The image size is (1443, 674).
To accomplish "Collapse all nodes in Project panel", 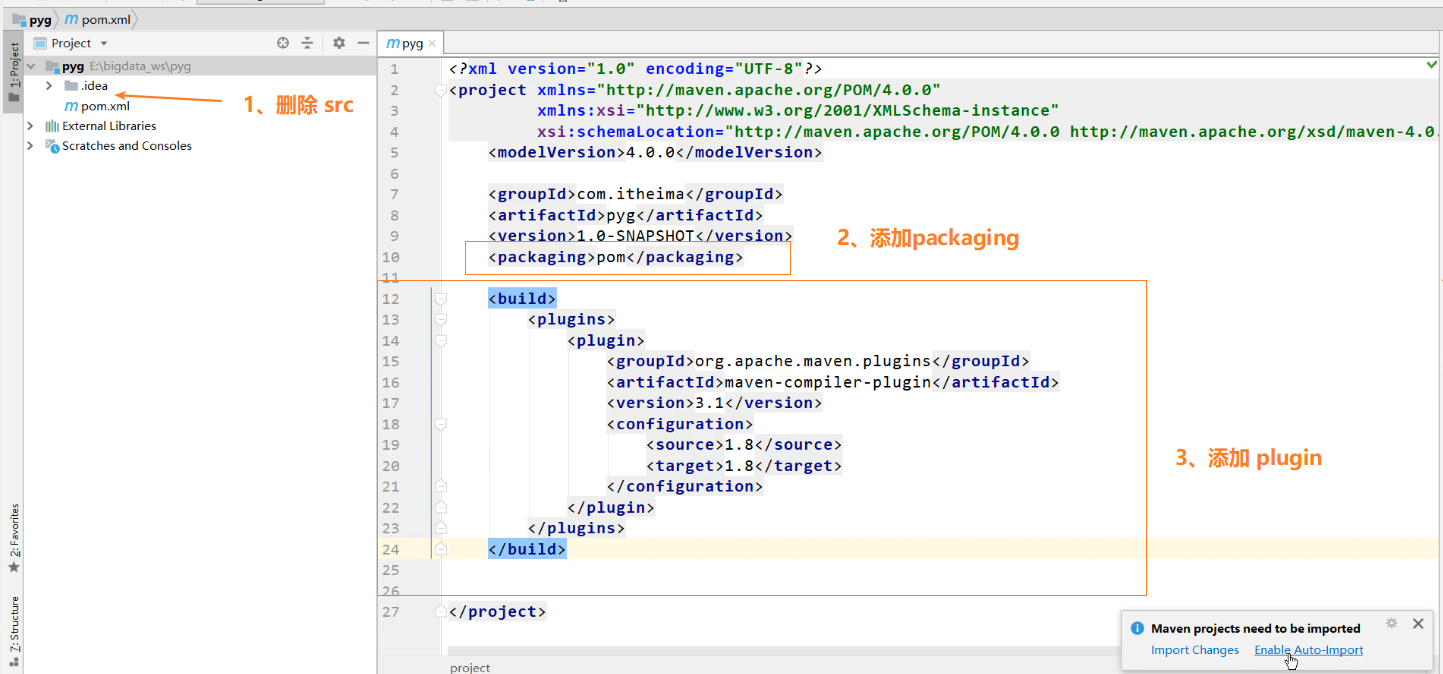I will pyautogui.click(x=308, y=43).
